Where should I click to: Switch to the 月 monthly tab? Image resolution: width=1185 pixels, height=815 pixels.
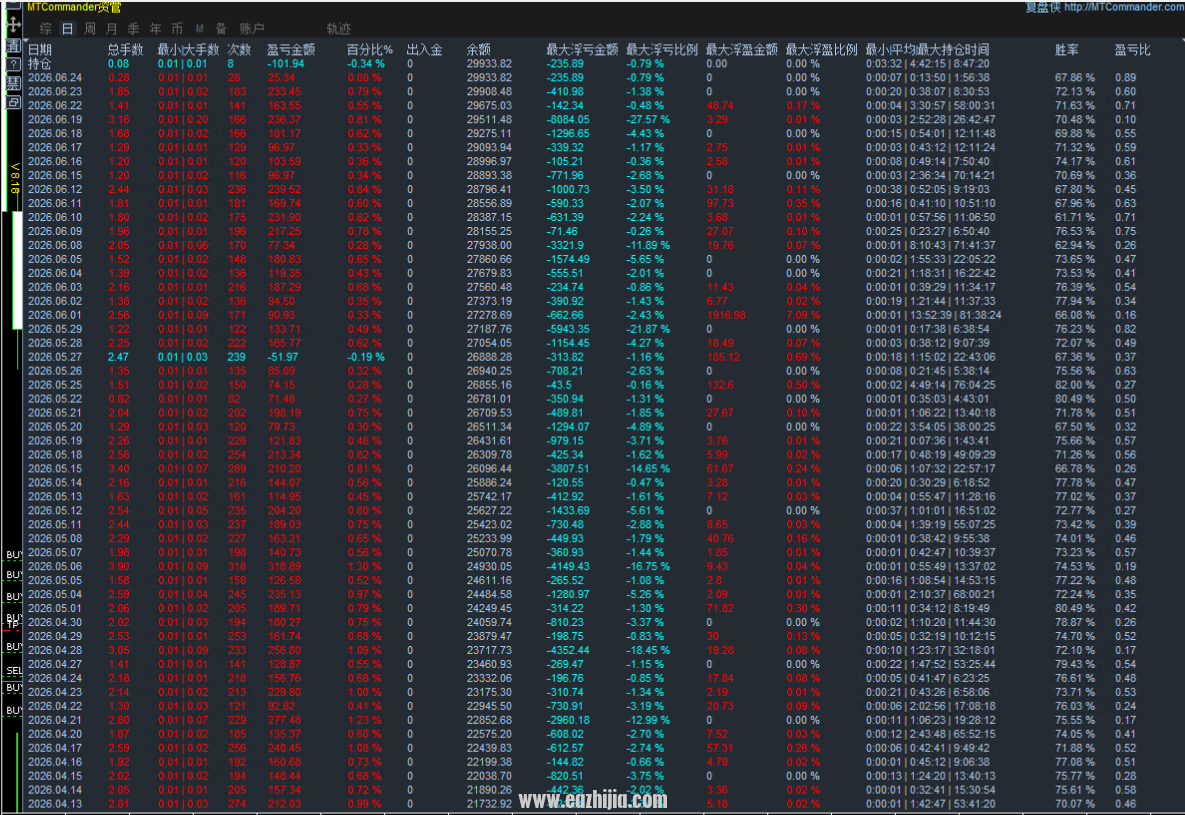tap(112, 29)
